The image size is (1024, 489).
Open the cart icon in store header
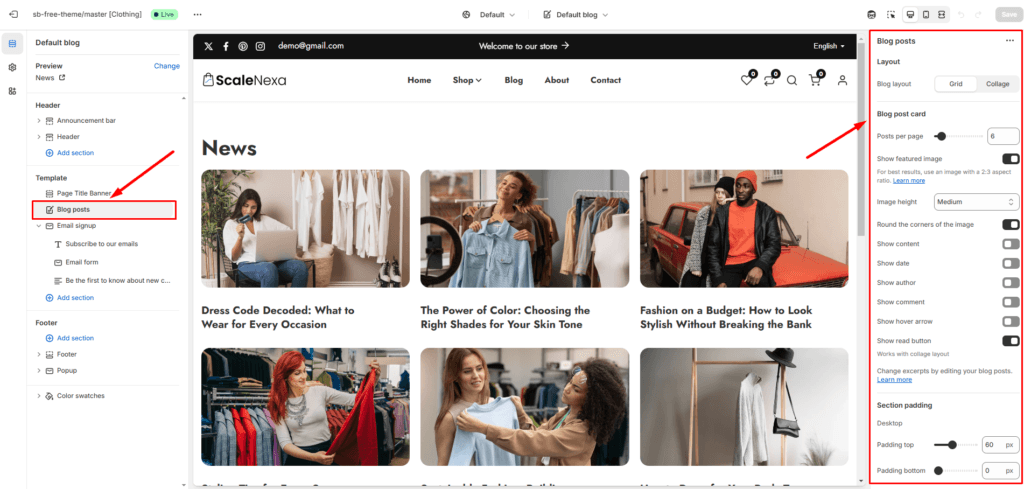click(x=814, y=81)
